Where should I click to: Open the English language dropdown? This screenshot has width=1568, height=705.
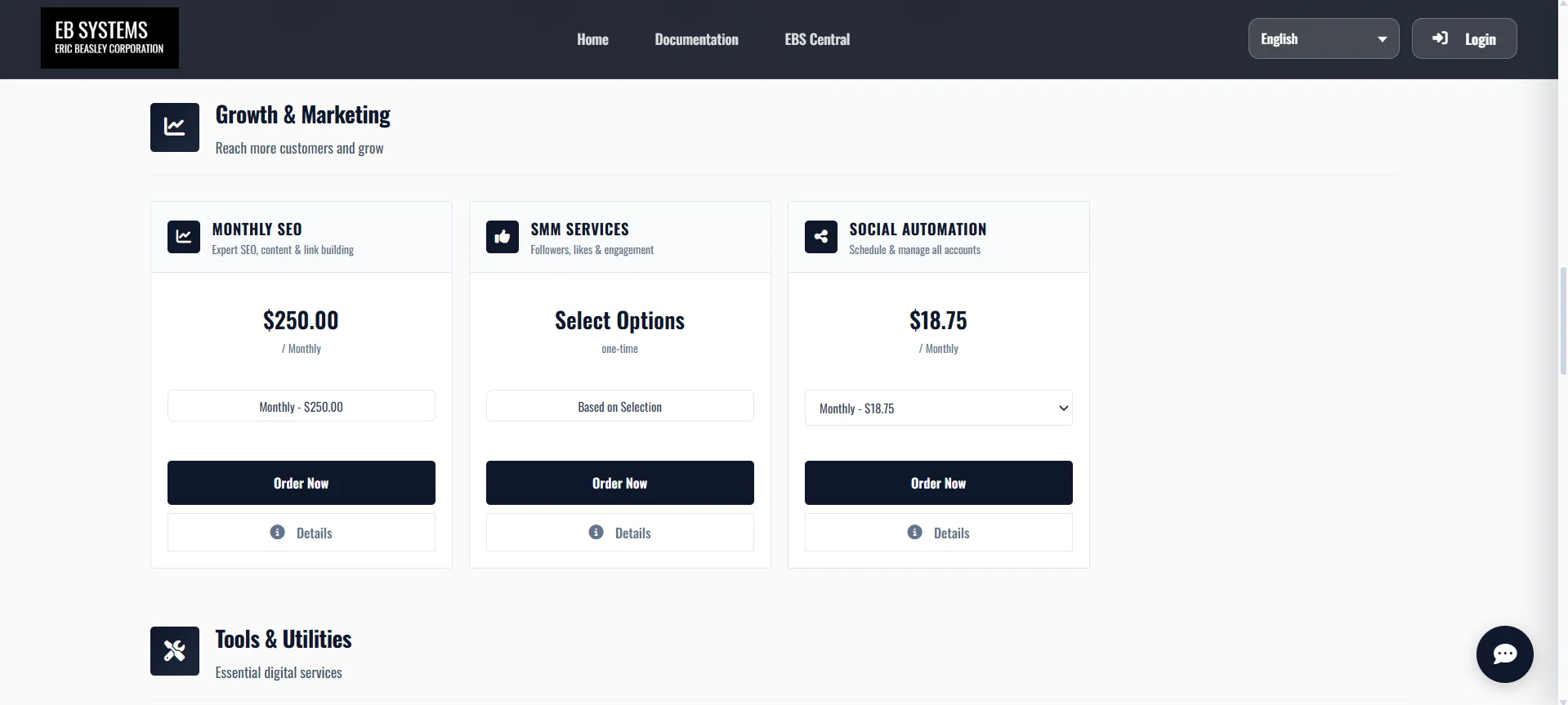click(x=1323, y=39)
